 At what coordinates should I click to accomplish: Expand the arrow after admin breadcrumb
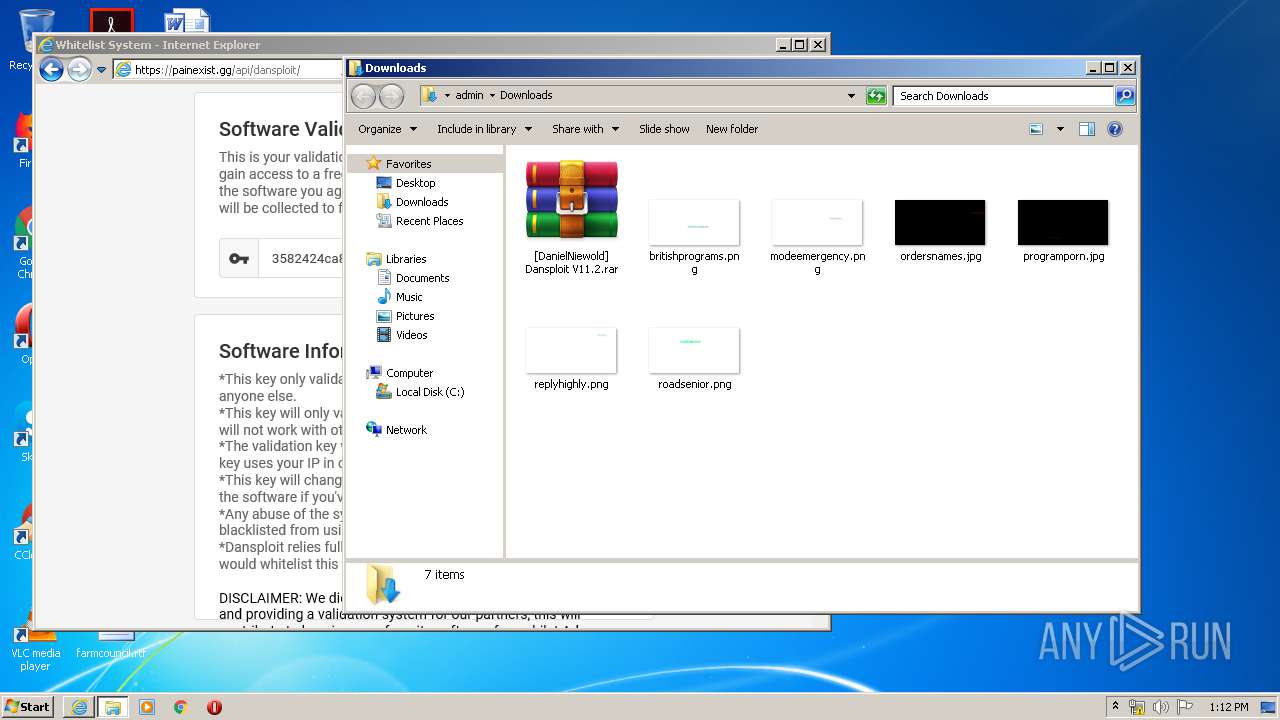coord(492,96)
